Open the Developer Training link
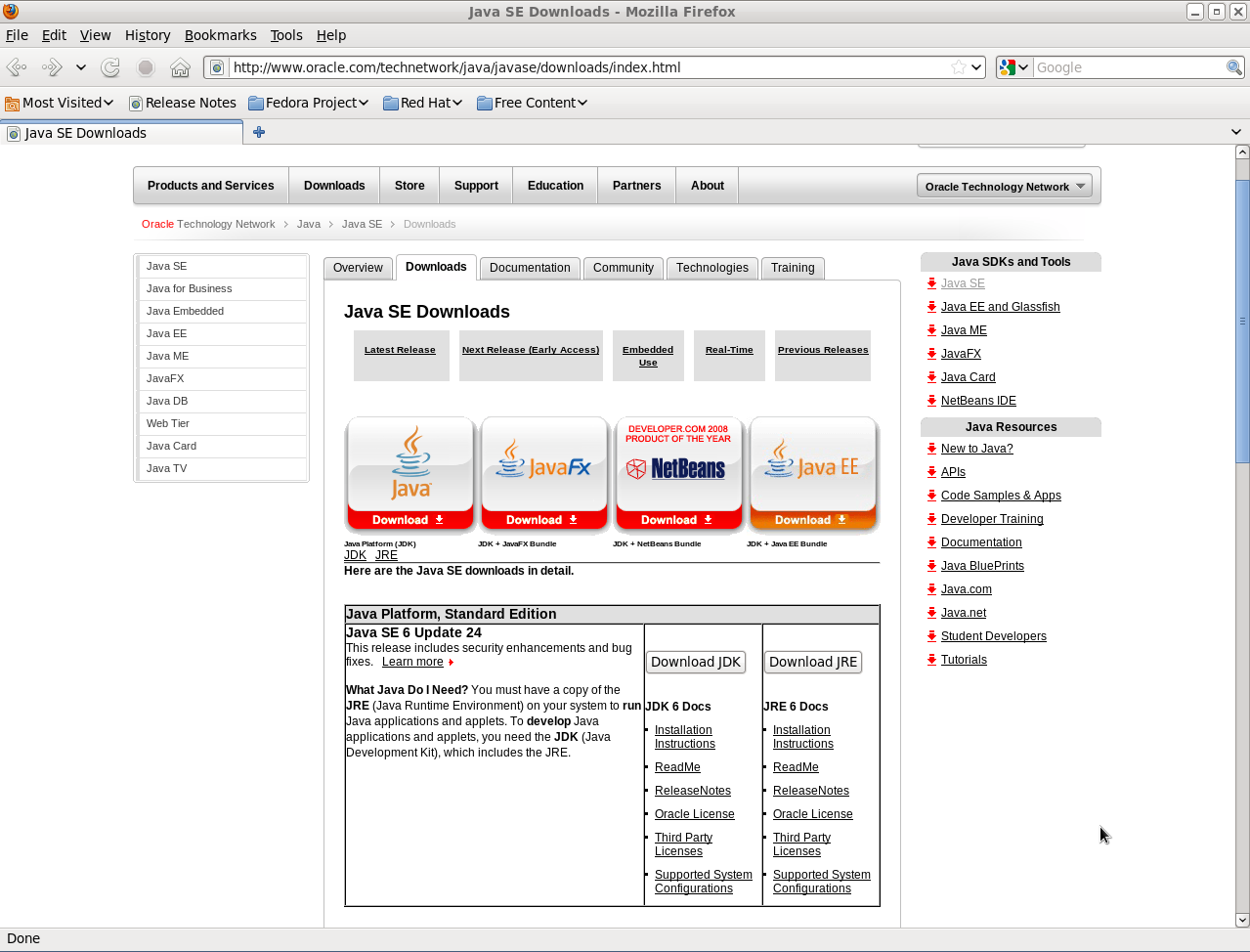 [x=992, y=519]
